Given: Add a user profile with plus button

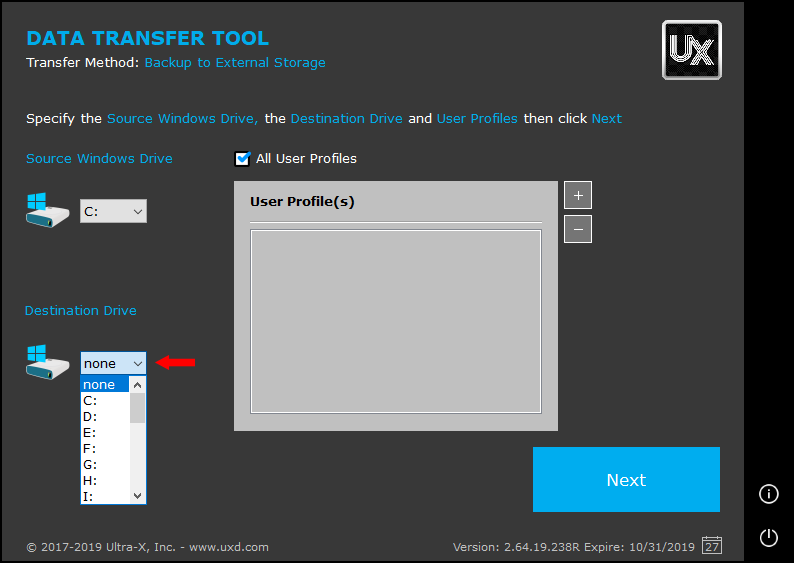Looking at the screenshot, I should pos(578,195).
